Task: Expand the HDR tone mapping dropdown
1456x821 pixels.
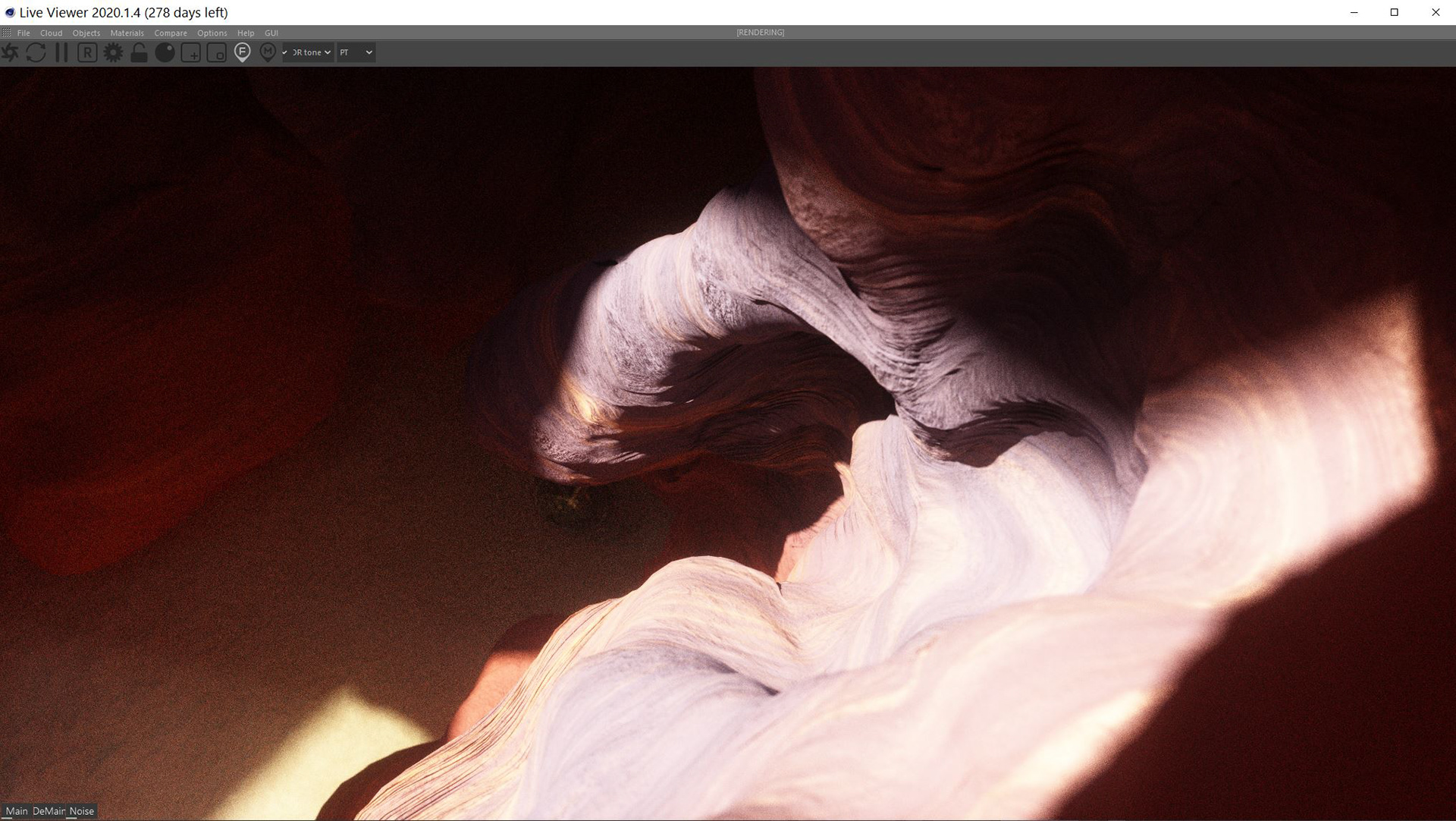Action: (x=312, y=52)
